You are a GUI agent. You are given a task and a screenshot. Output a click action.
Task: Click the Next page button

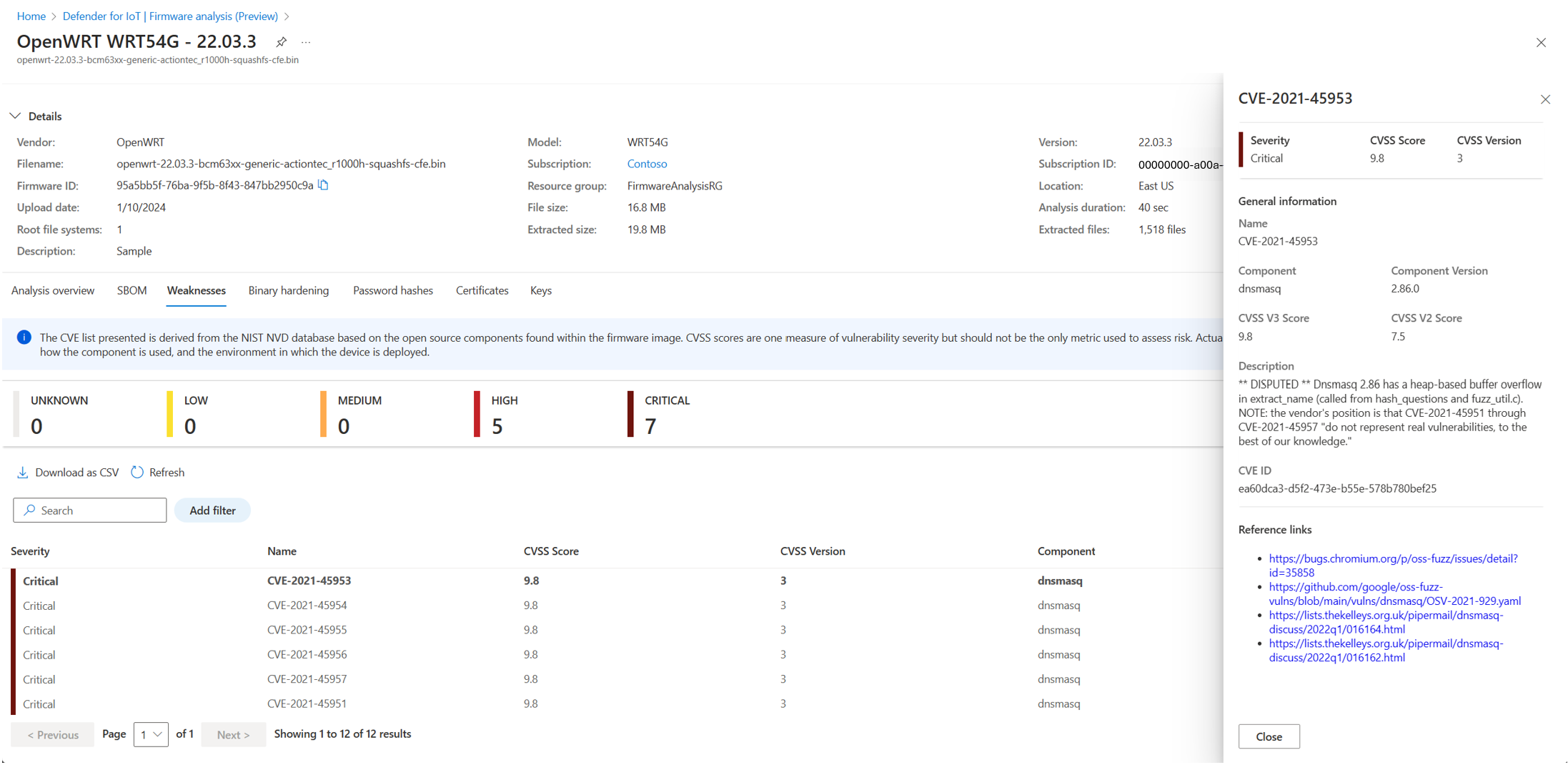234,734
